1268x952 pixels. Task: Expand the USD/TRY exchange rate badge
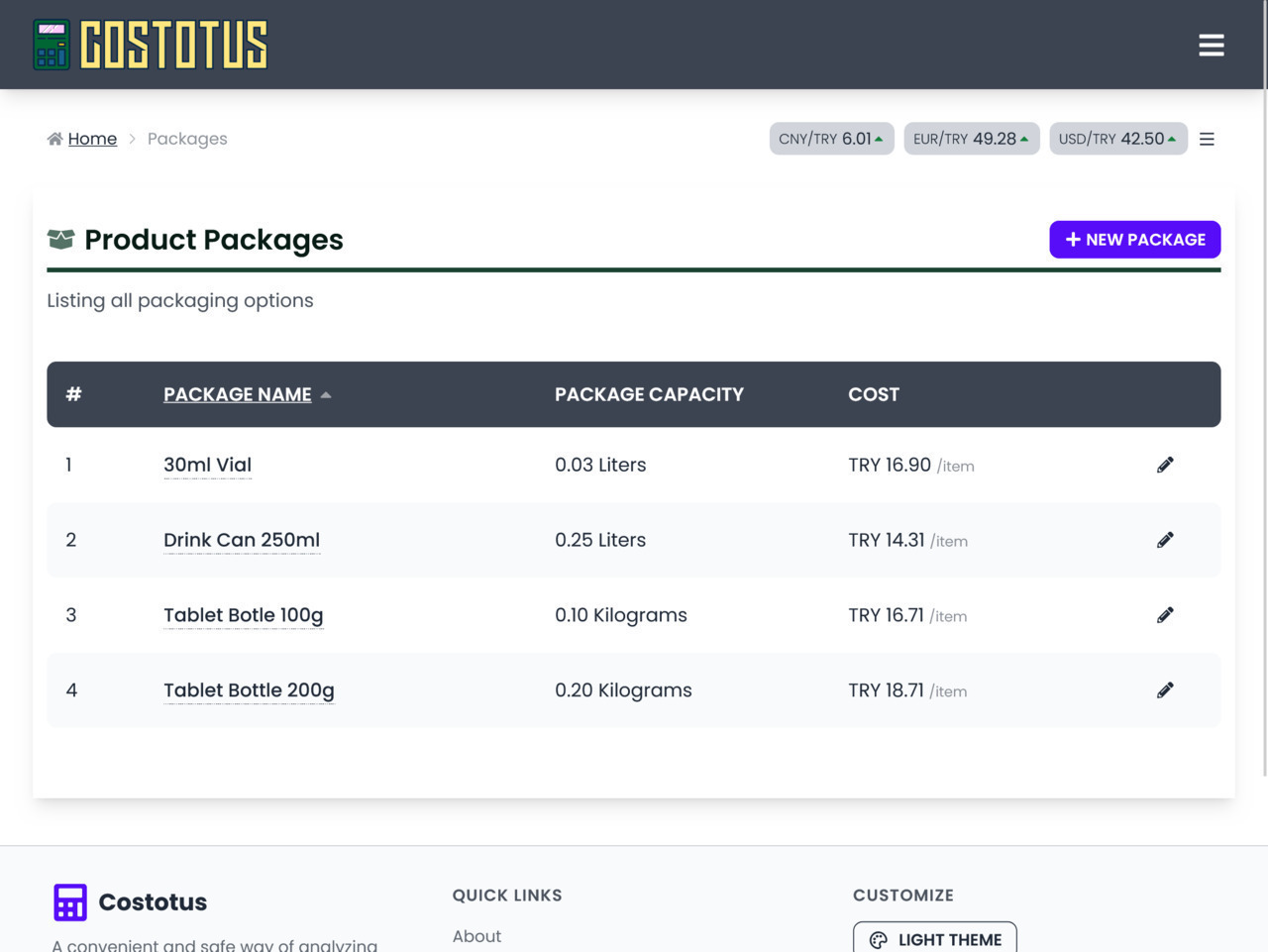(1117, 139)
